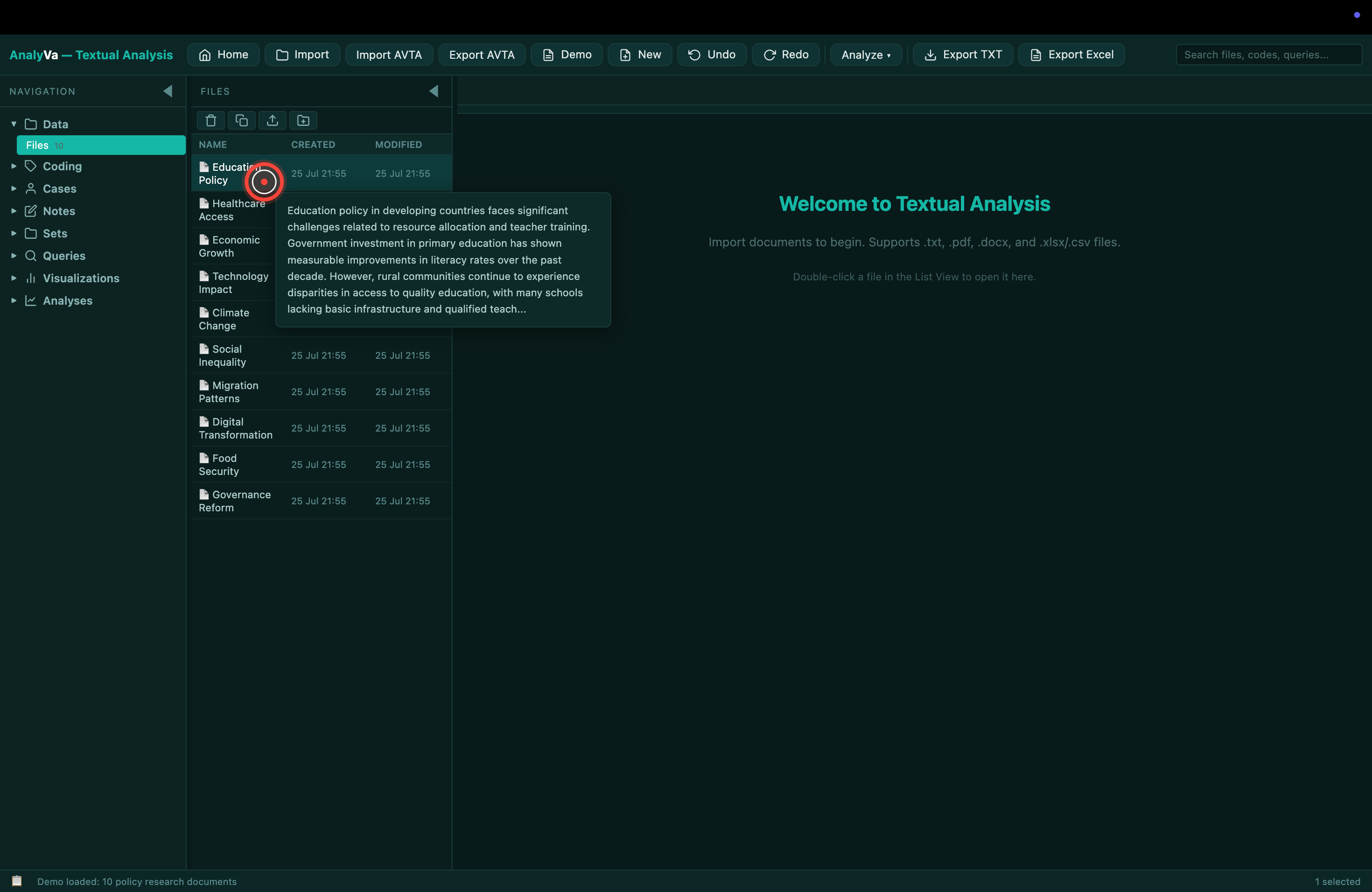Click the '1 selected' status bar text
The image size is (1372, 892).
[x=1337, y=882]
